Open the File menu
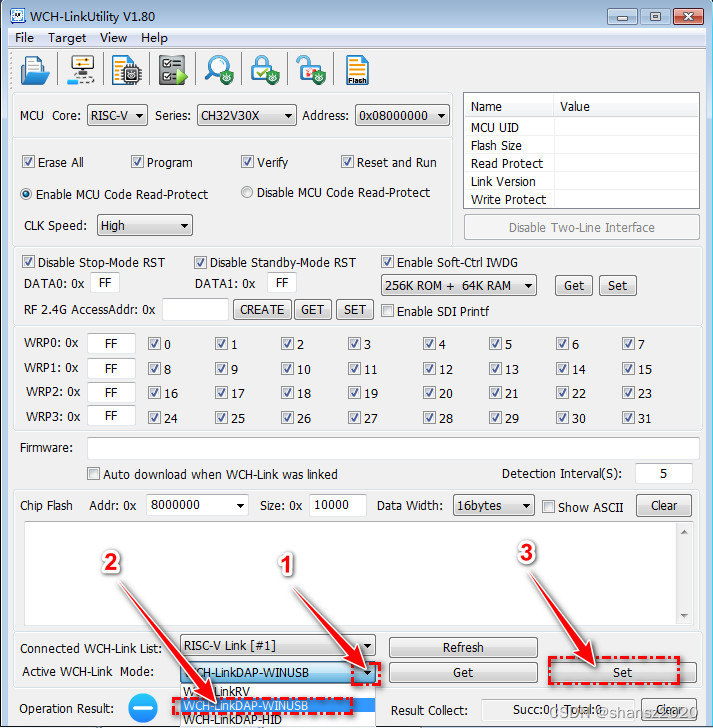 tap(24, 38)
